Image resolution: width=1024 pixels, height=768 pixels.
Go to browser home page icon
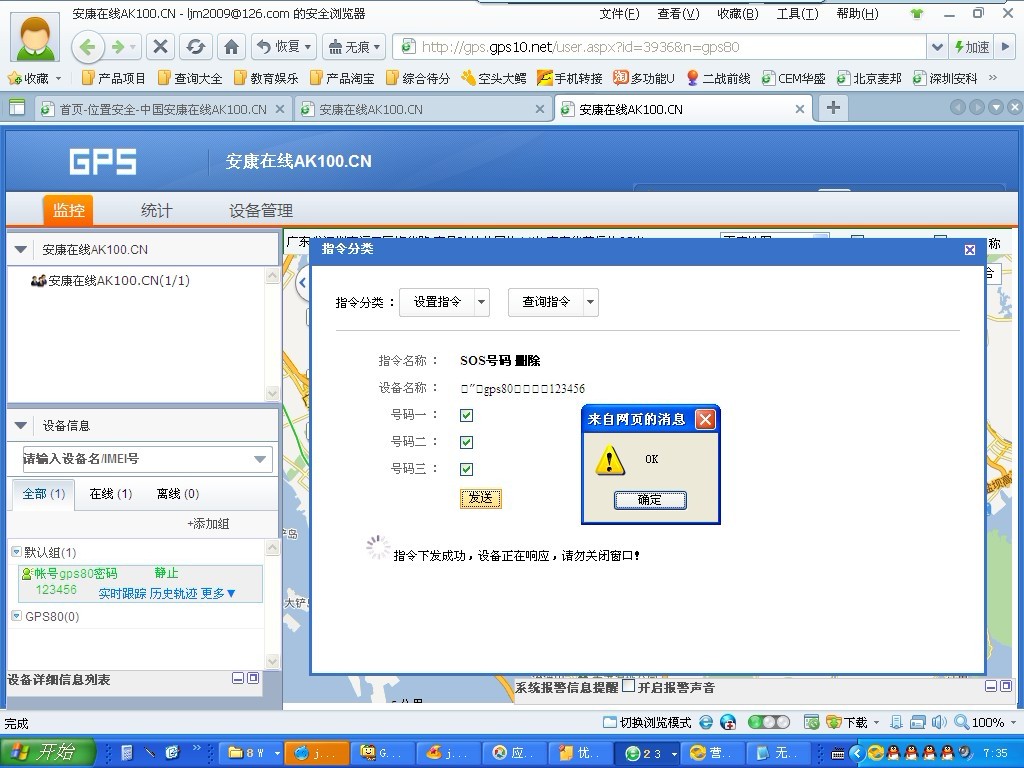tap(231, 47)
